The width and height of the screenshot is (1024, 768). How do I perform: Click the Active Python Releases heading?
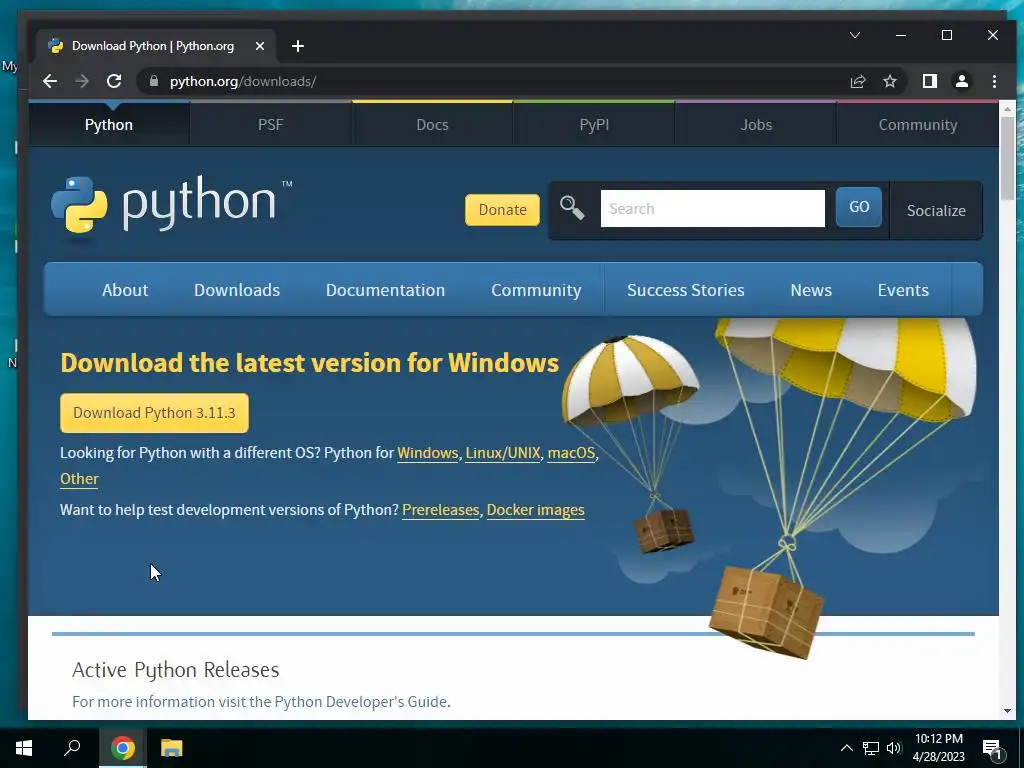tap(176, 670)
